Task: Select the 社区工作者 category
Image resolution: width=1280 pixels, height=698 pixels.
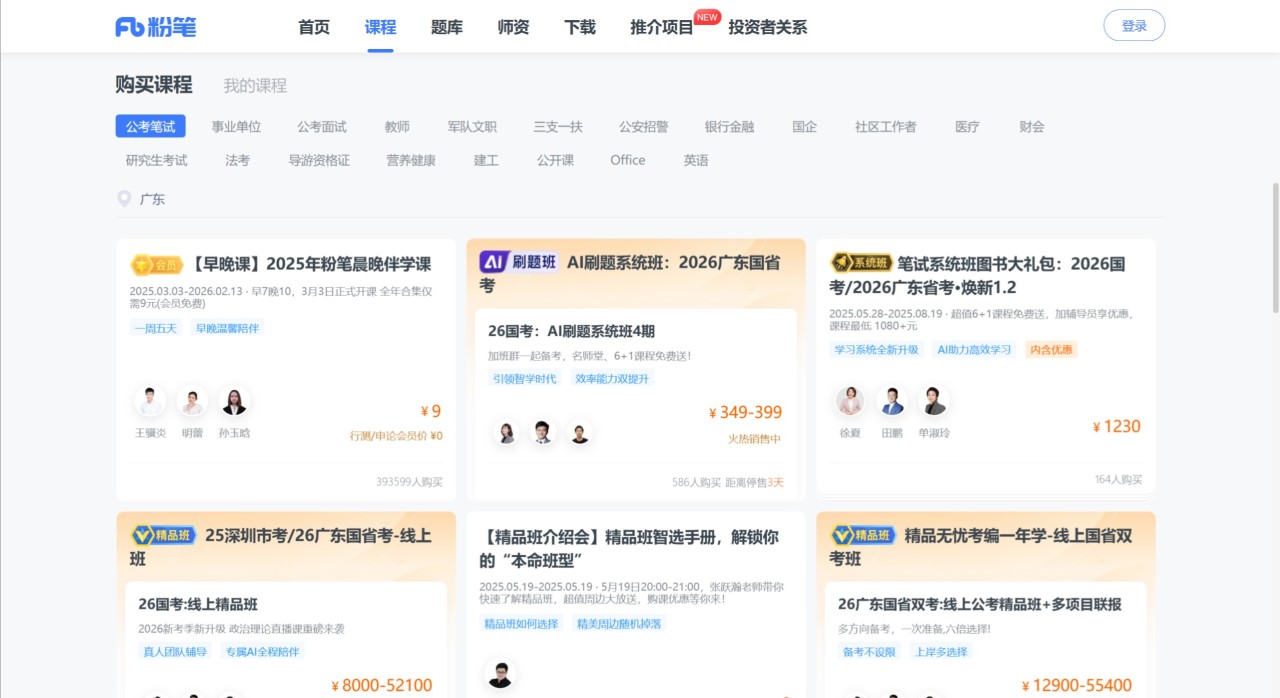Action: point(886,127)
